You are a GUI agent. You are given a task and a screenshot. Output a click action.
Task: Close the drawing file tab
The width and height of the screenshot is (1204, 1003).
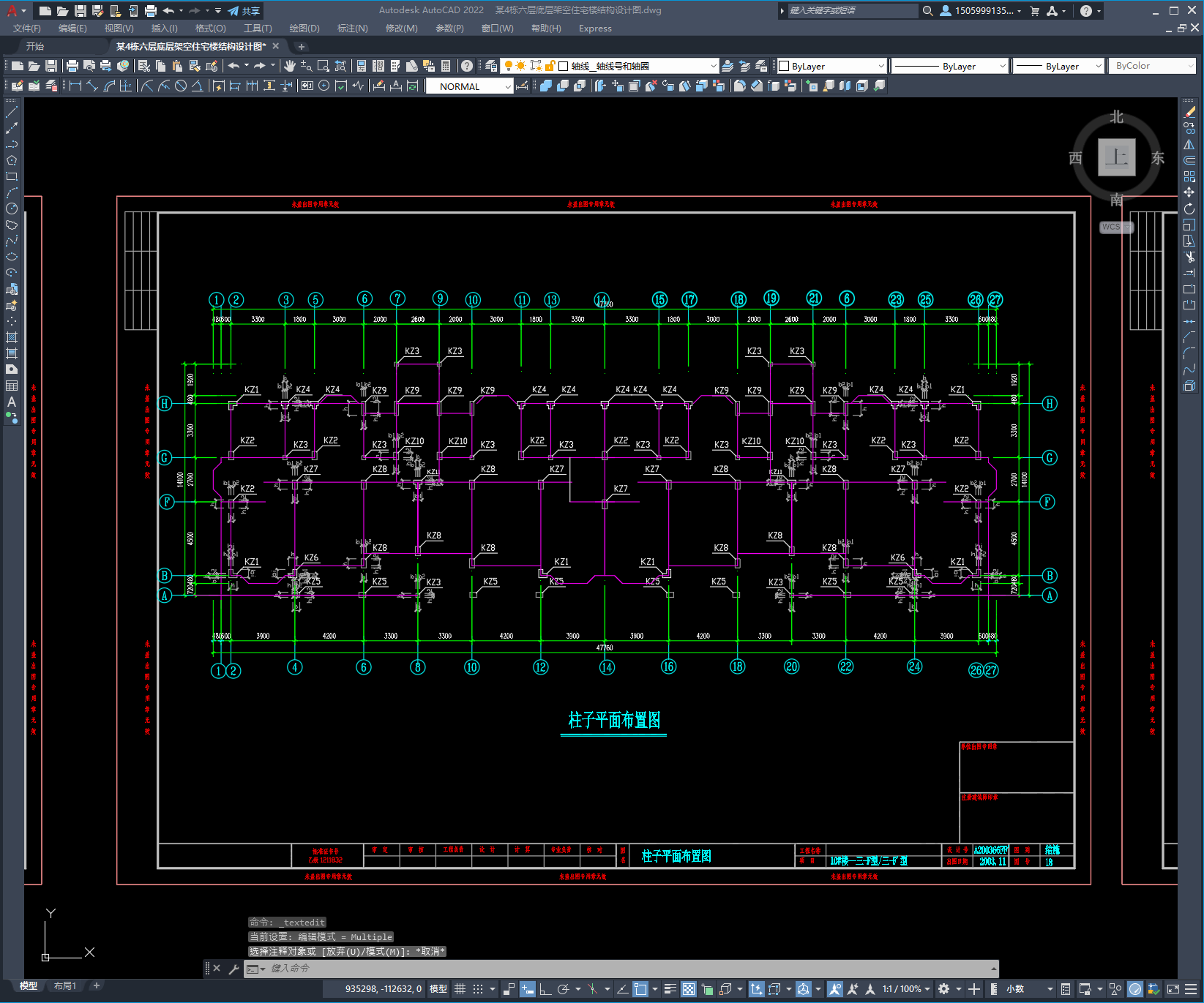pyautogui.click(x=276, y=46)
